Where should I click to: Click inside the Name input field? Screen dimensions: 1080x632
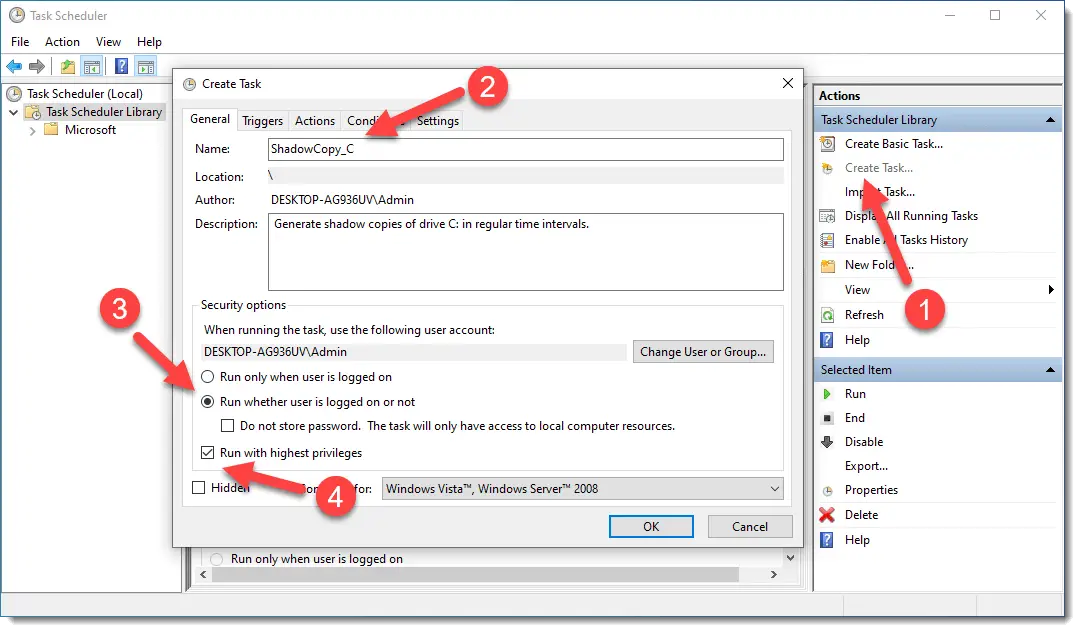[x=450, y=148]
